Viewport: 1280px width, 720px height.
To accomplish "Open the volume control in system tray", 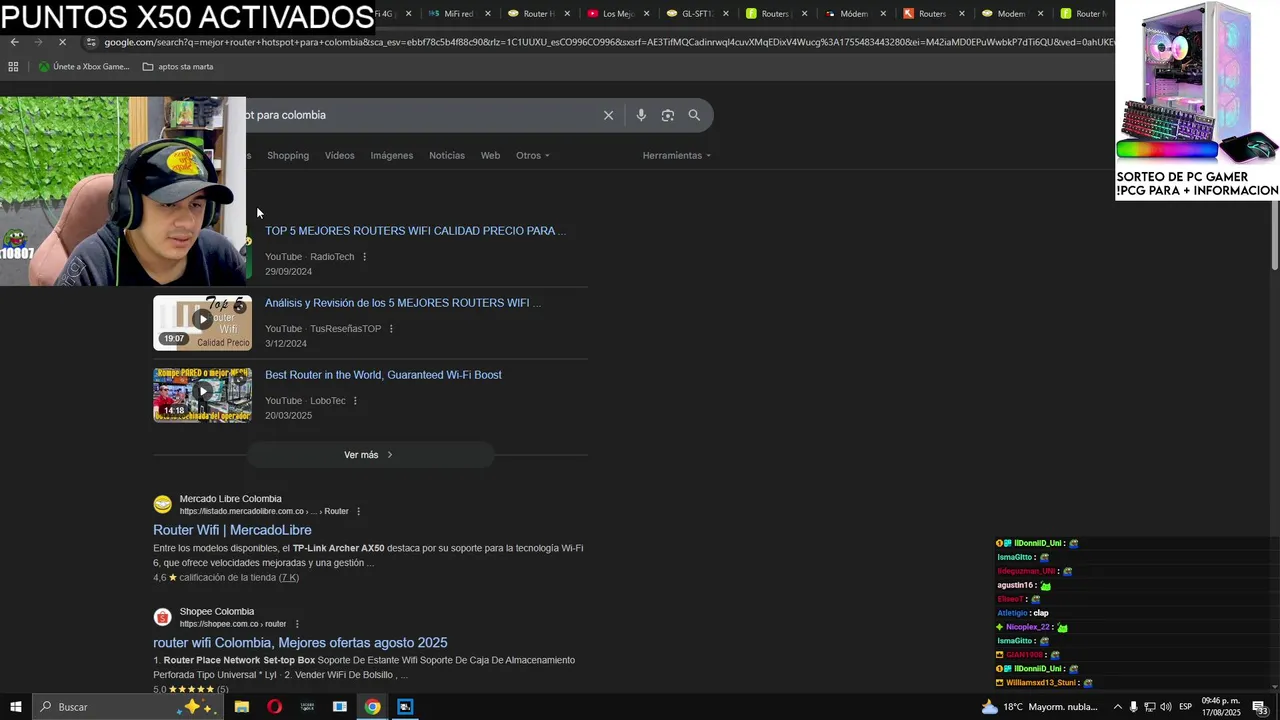I will coord(1166,707).
